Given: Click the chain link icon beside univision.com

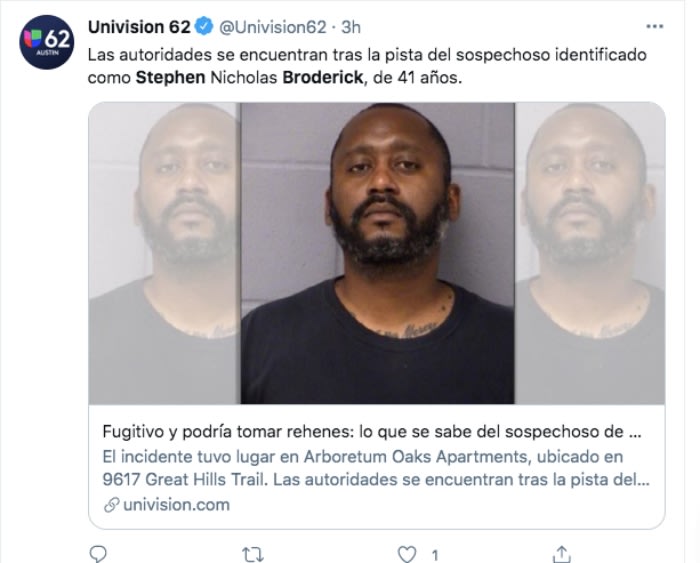Looking at the screenshot, I should click(111, 505).
